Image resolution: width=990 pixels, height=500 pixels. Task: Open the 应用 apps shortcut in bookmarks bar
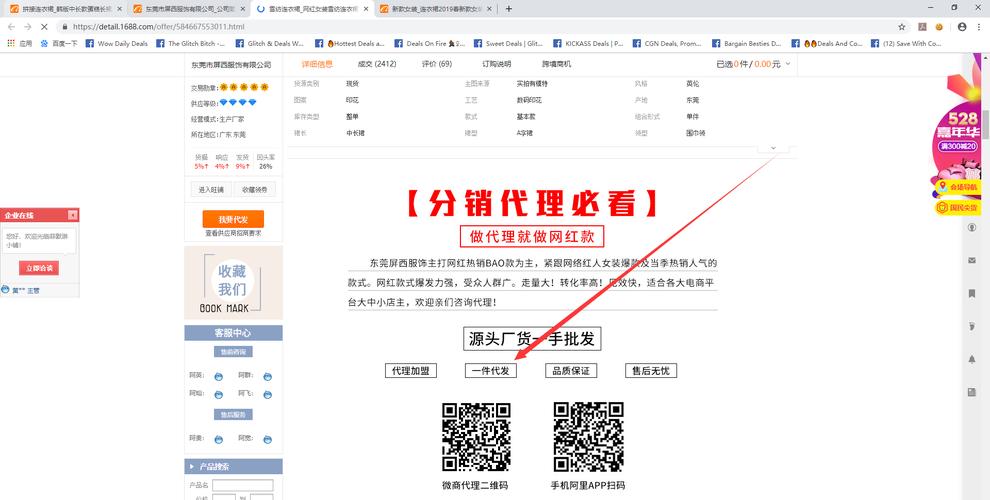pyautogui.click(x=20, y=44)
